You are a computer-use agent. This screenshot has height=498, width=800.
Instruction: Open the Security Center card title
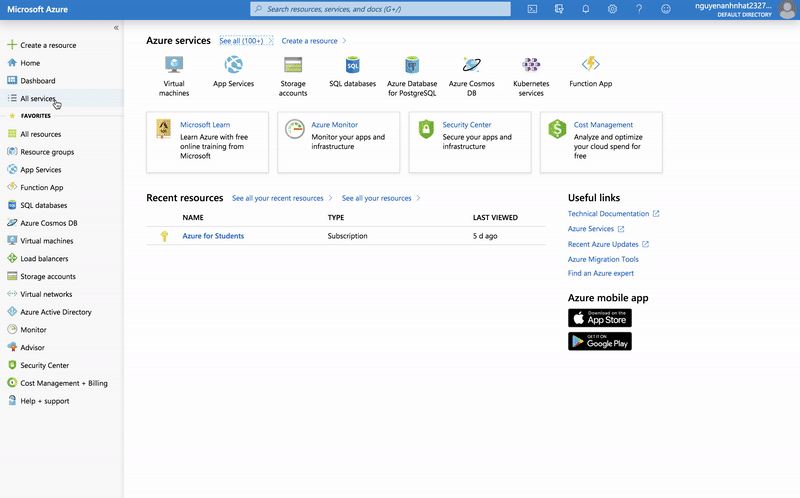coord(467,124)
